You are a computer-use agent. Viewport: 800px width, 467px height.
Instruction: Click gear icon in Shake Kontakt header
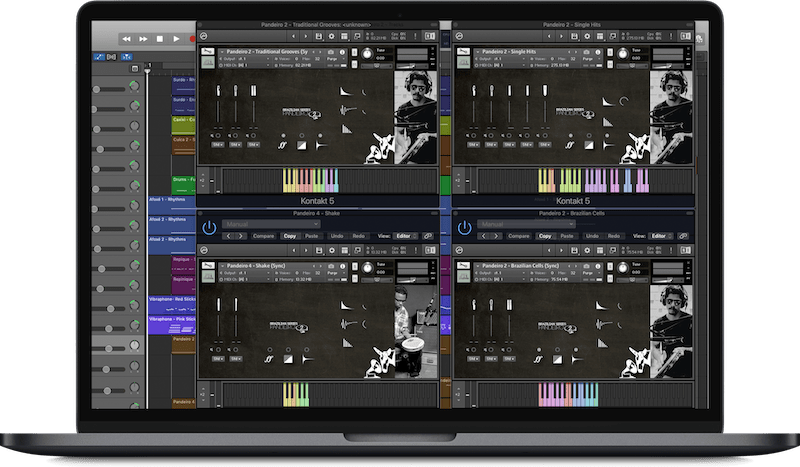pos(332,250)
